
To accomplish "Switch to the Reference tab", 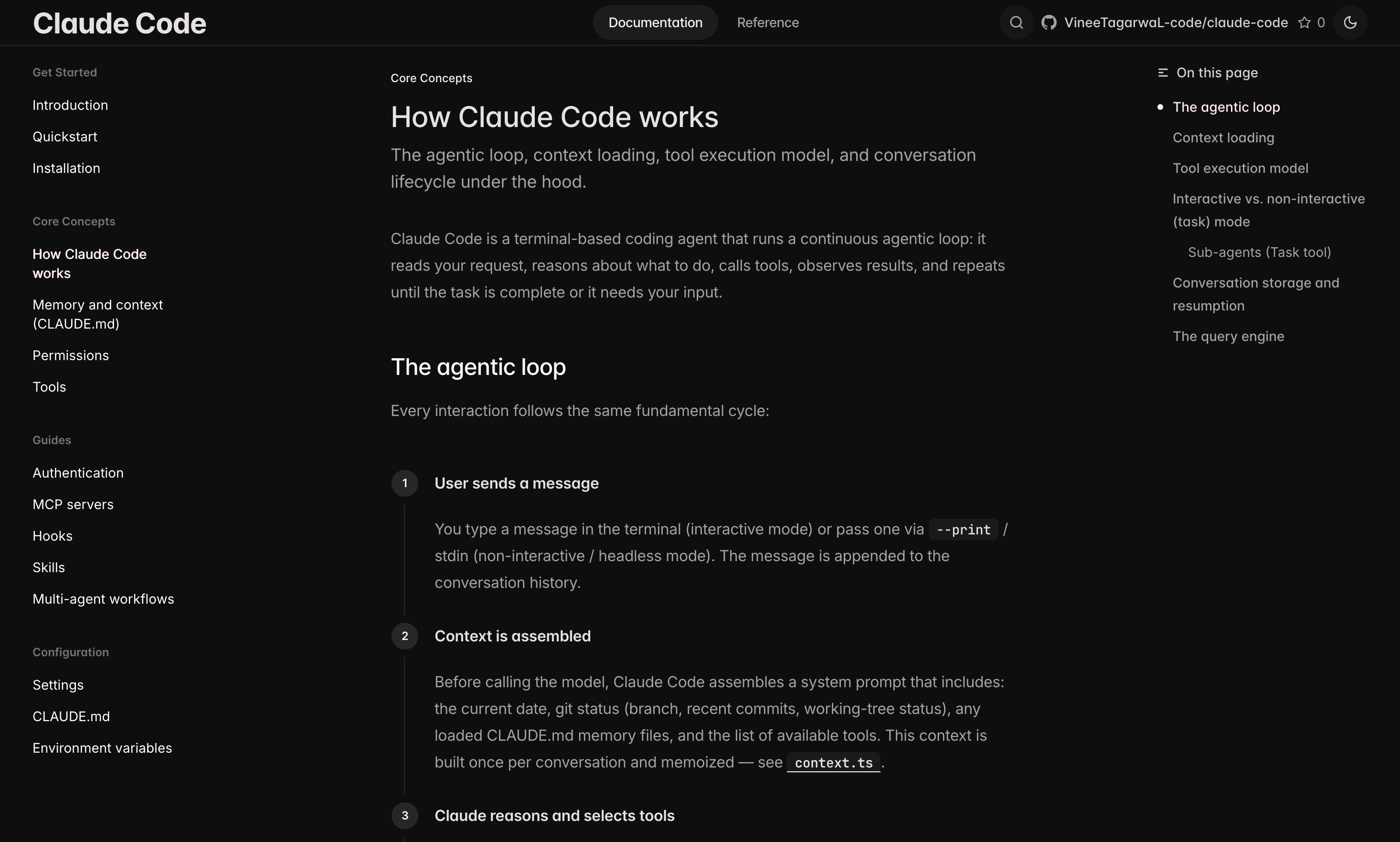I will (x=767, y=23).
